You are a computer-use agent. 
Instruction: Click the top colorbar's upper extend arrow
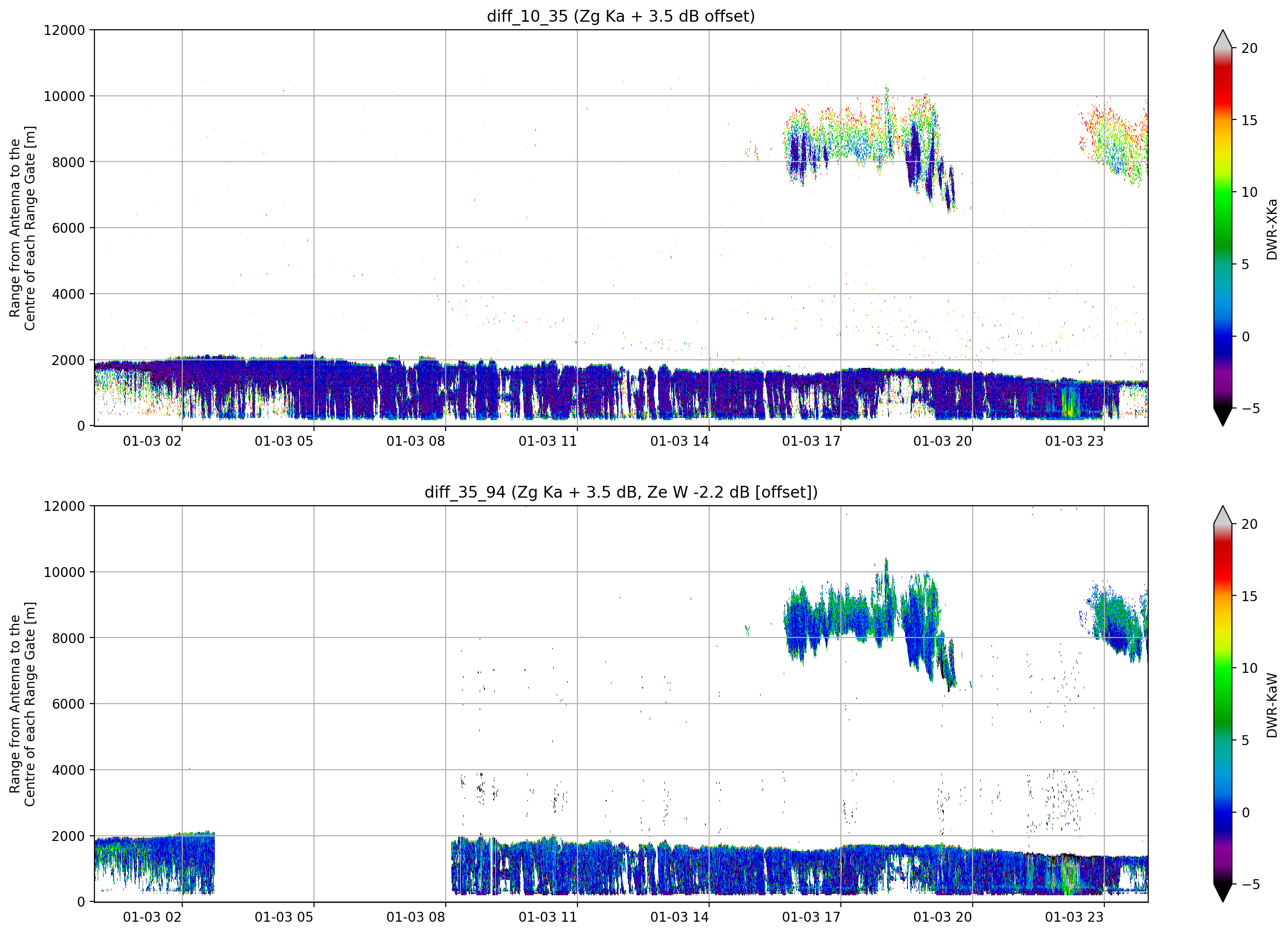click(x=1223, y=39)
